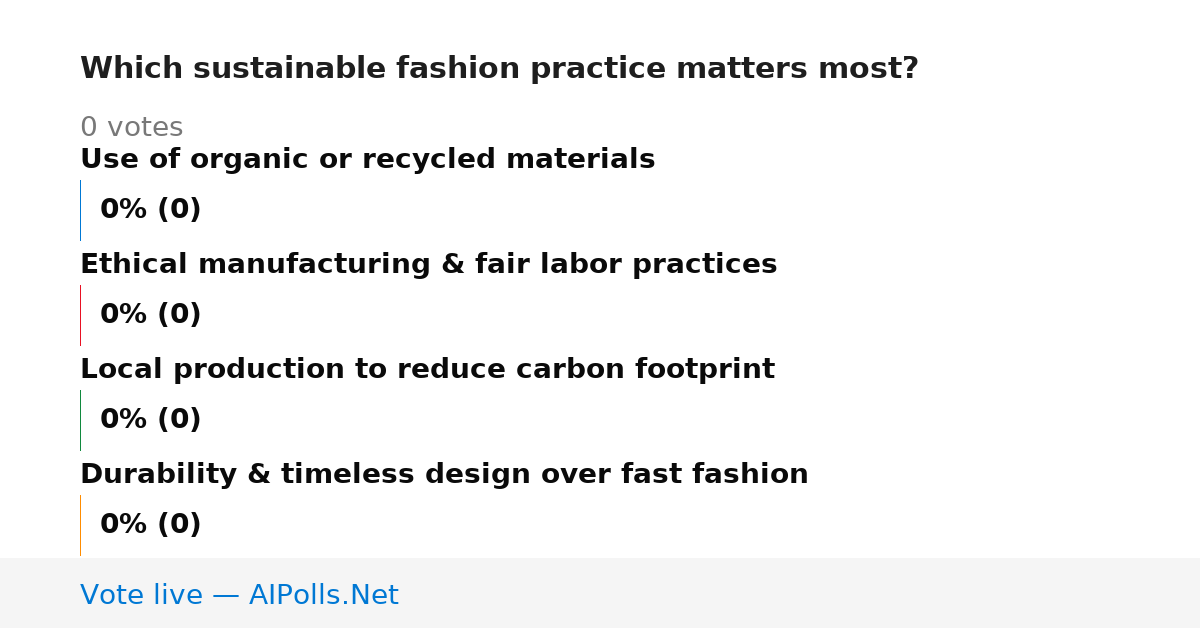
Task: Open the Vote live — AIPolls.Net link
Action: [x=239, y=595]
